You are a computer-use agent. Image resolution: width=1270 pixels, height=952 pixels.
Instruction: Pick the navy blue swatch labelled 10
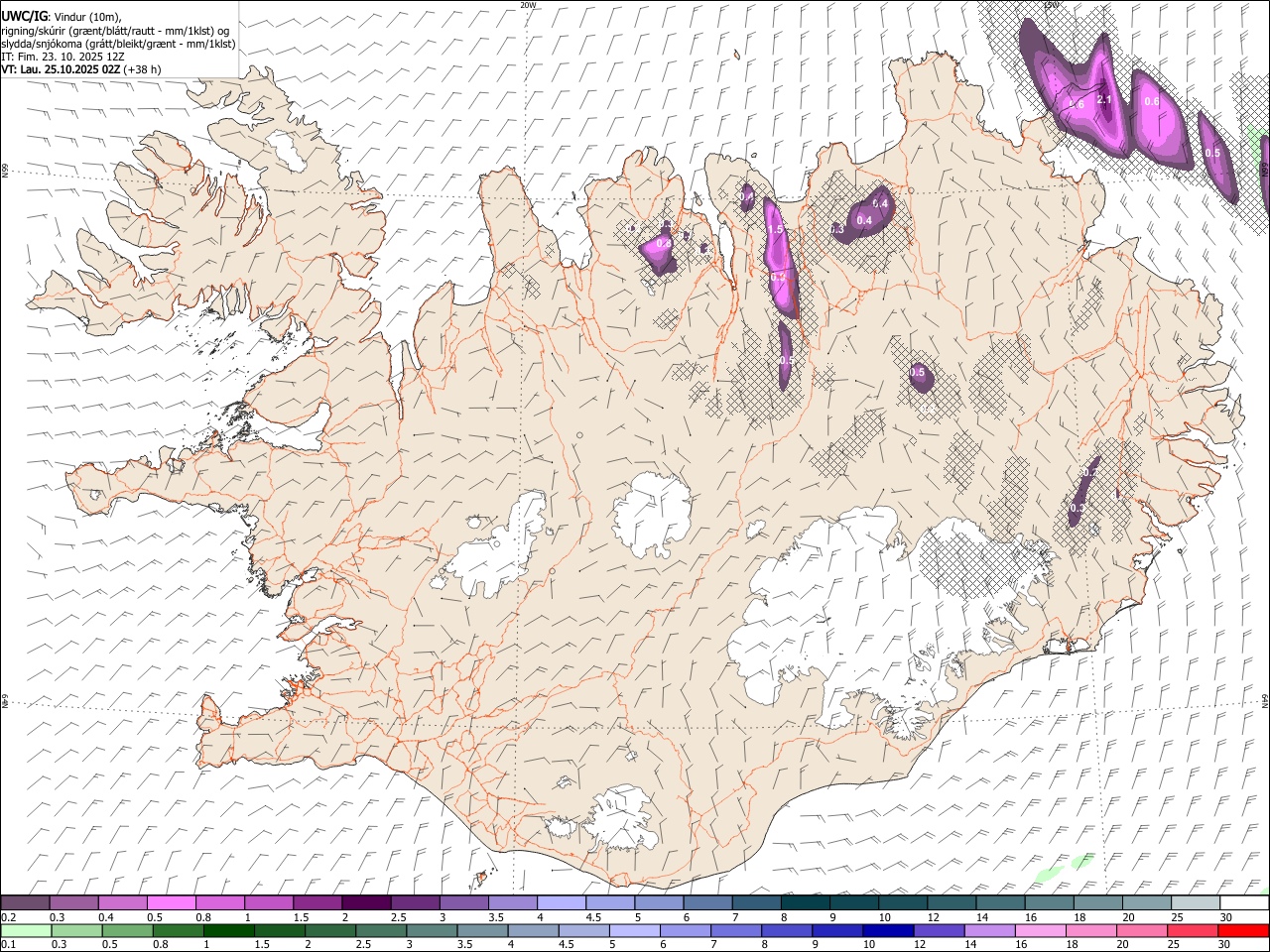888,930
